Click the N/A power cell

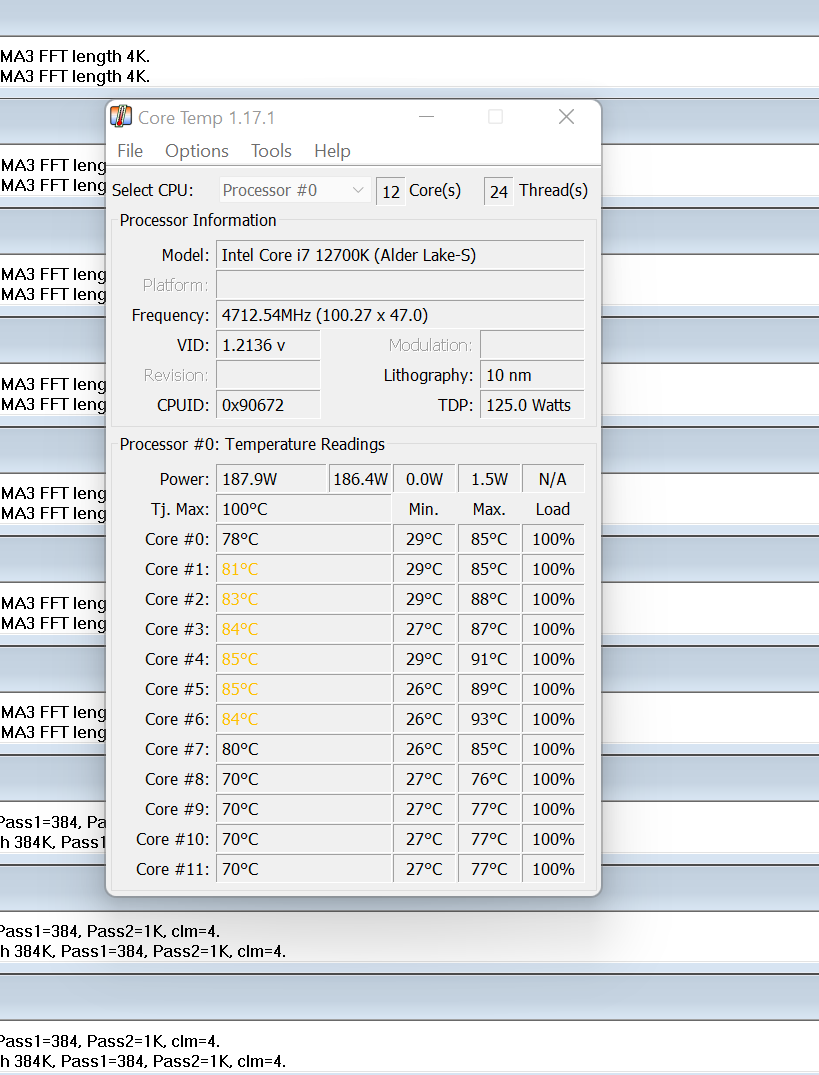(x=553, y=479)
